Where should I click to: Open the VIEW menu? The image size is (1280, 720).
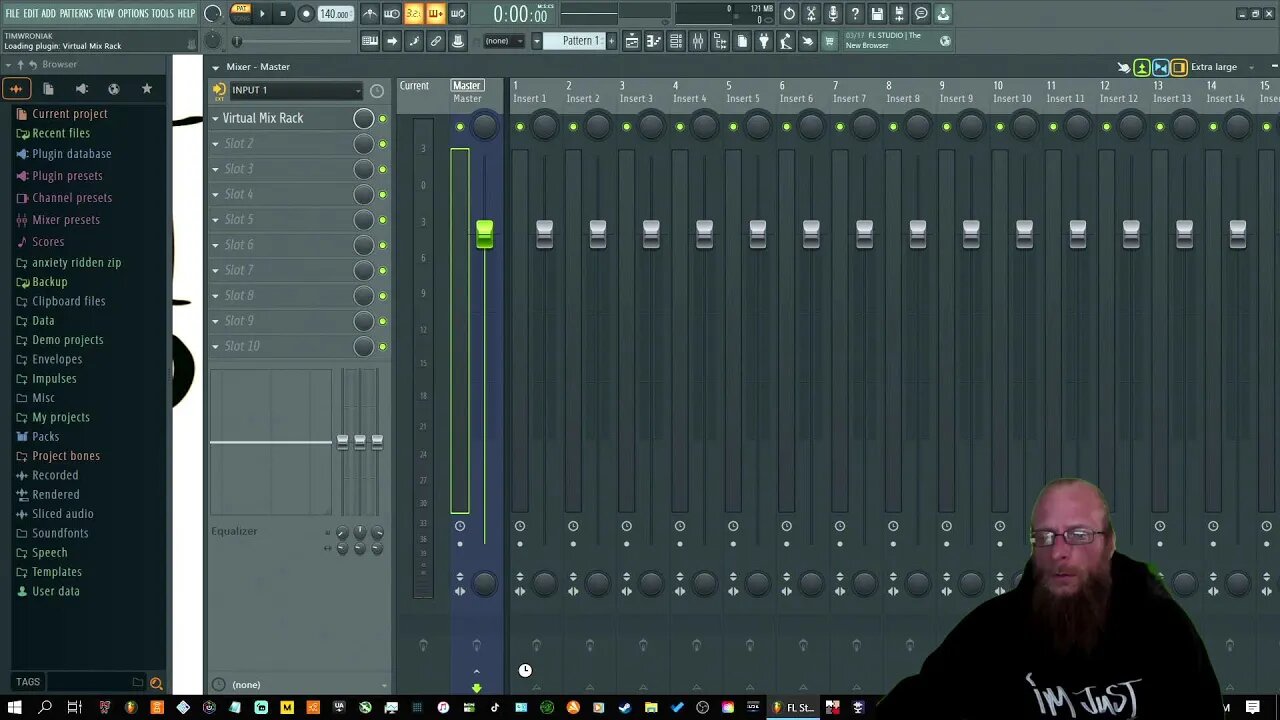pyautogui.click(x=105, y=13)
